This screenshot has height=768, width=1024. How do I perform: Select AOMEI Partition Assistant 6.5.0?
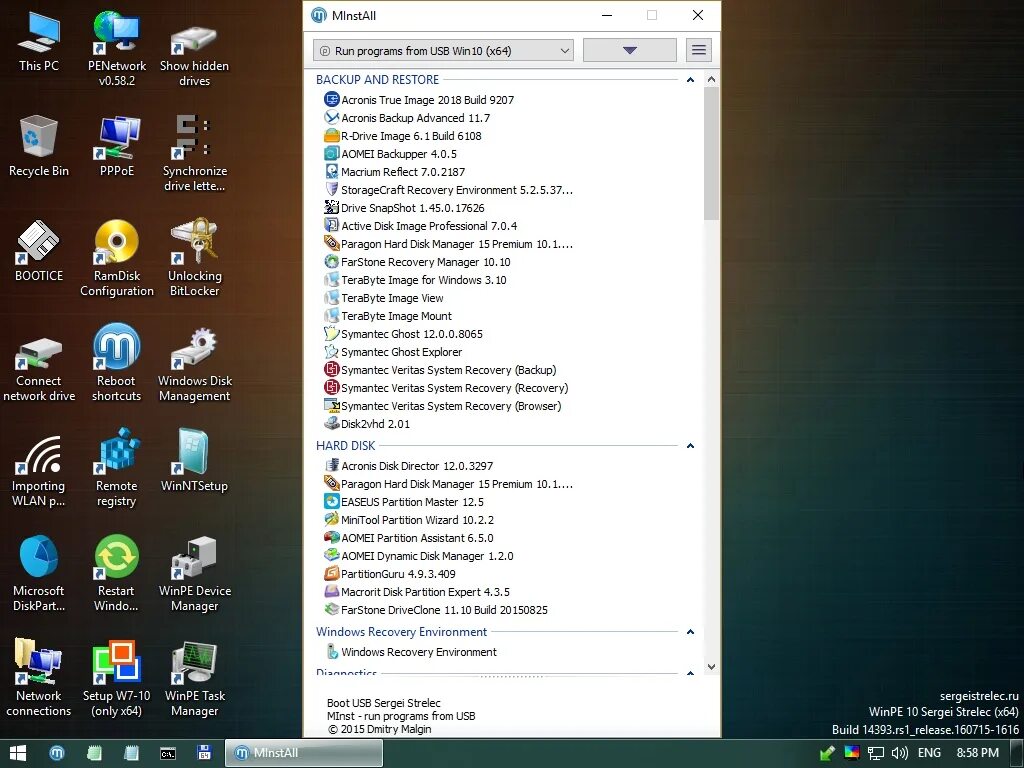tap(409, 538)
